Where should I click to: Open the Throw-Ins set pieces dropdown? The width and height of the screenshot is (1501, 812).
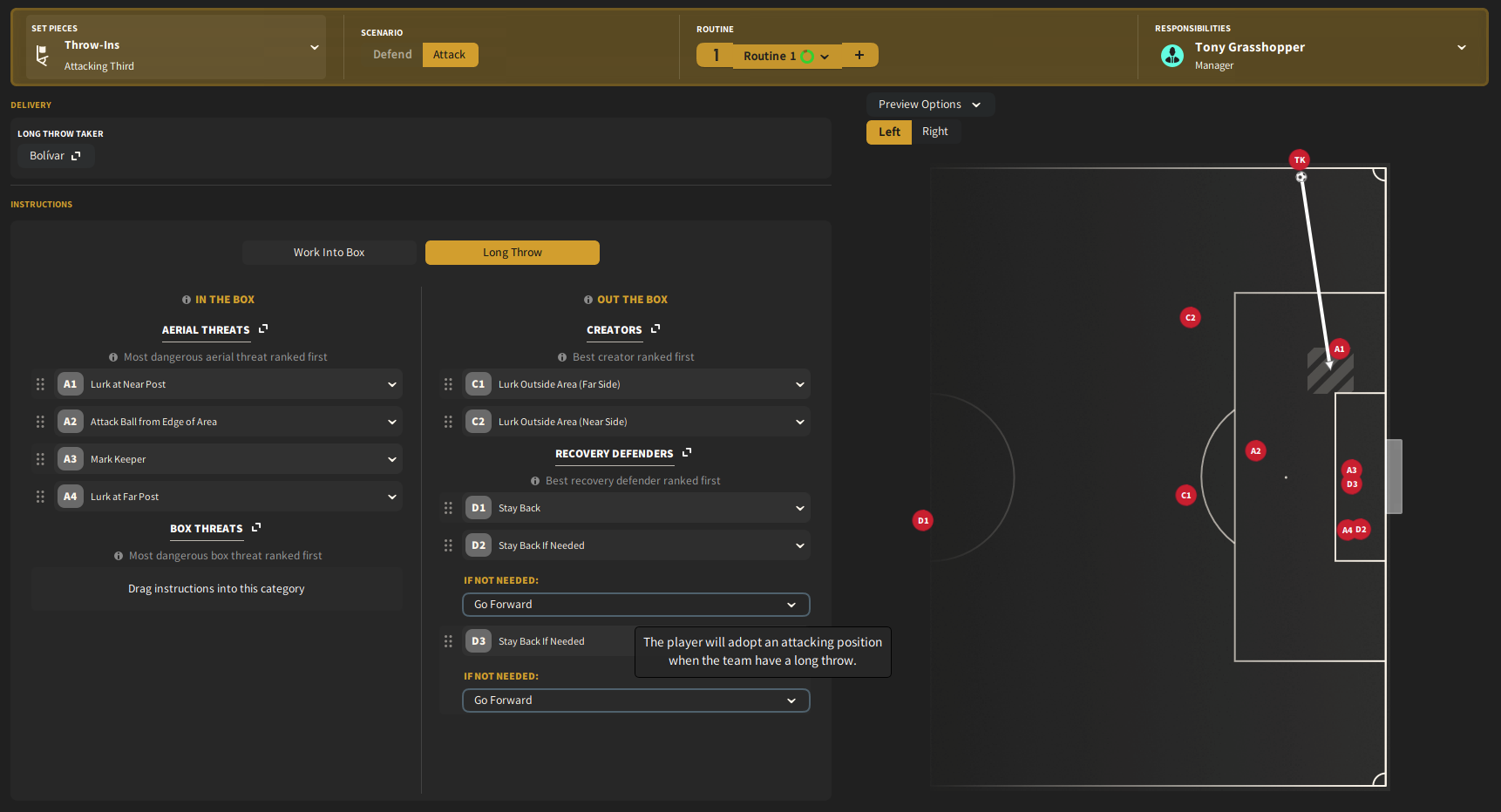(x=175, y=47)
